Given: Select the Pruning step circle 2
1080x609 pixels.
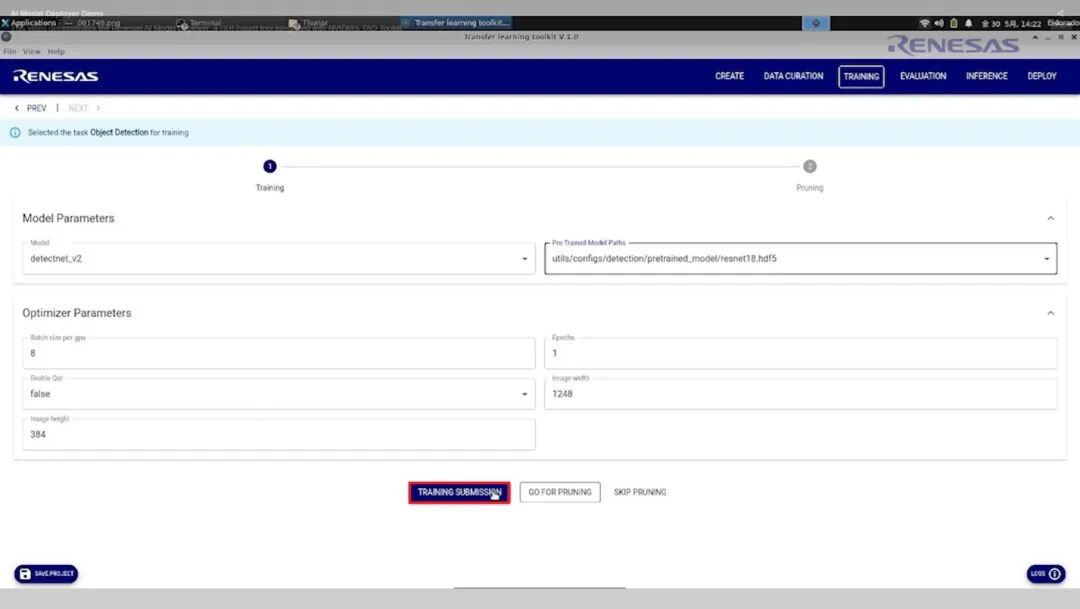Looking at the screenshot, I should click(809, 166).
